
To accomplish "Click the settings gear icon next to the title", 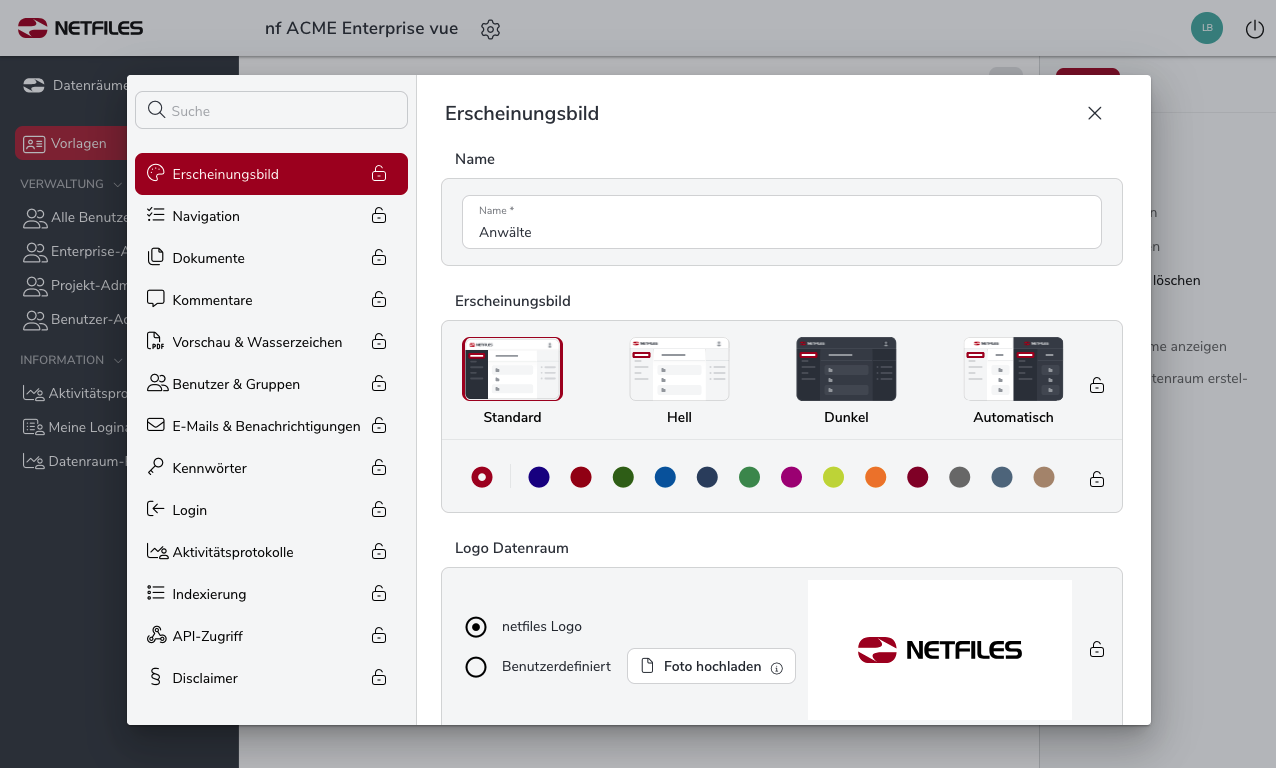I will tap(490, 29).
